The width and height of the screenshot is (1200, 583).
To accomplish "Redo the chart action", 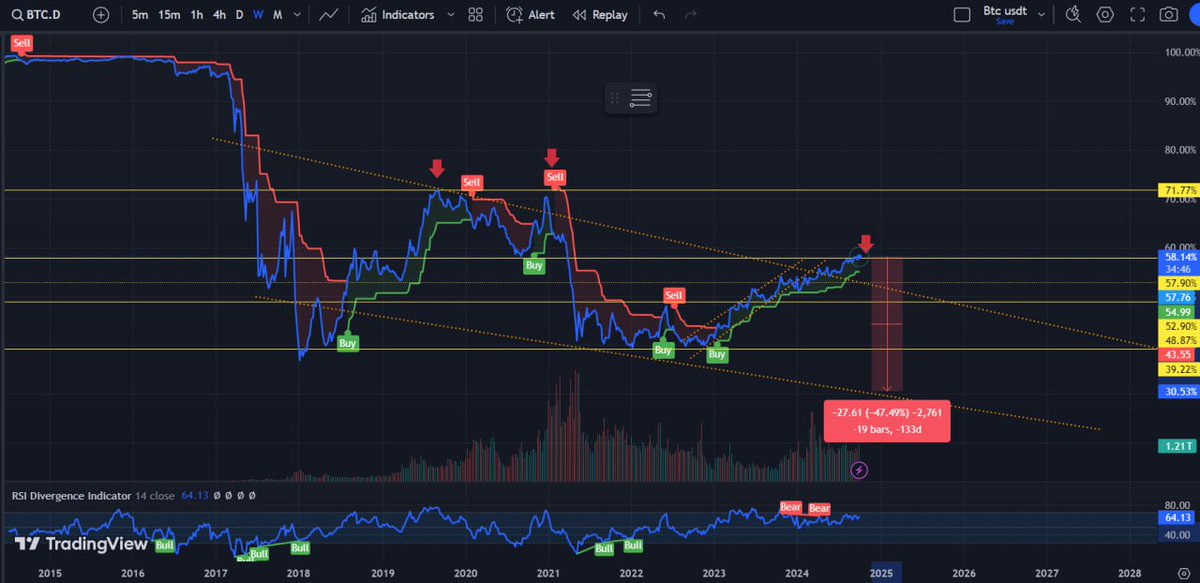I will coord(690,15).
